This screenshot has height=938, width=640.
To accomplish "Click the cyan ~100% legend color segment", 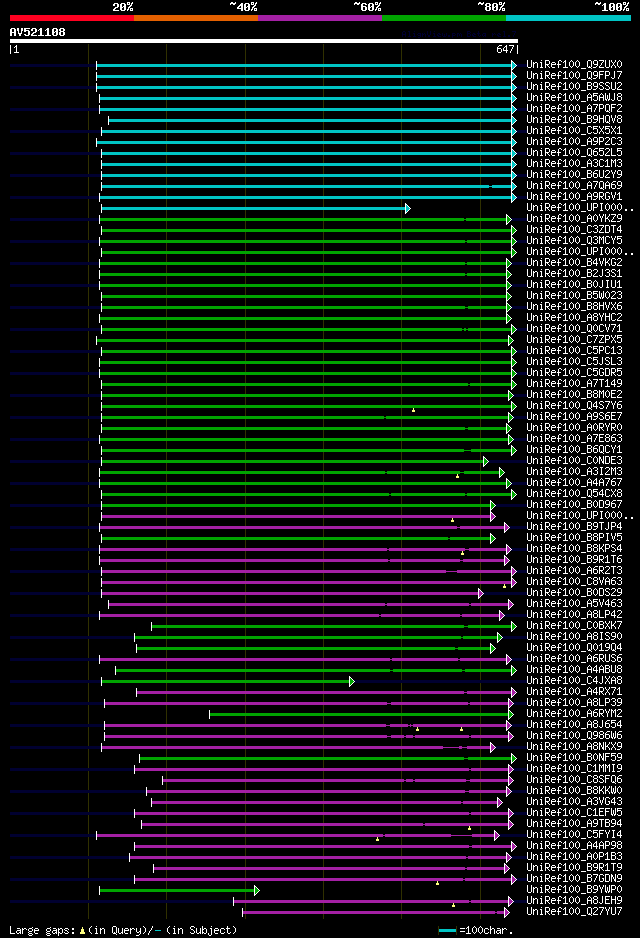I will pyautogui.click(x=568, y=18).
